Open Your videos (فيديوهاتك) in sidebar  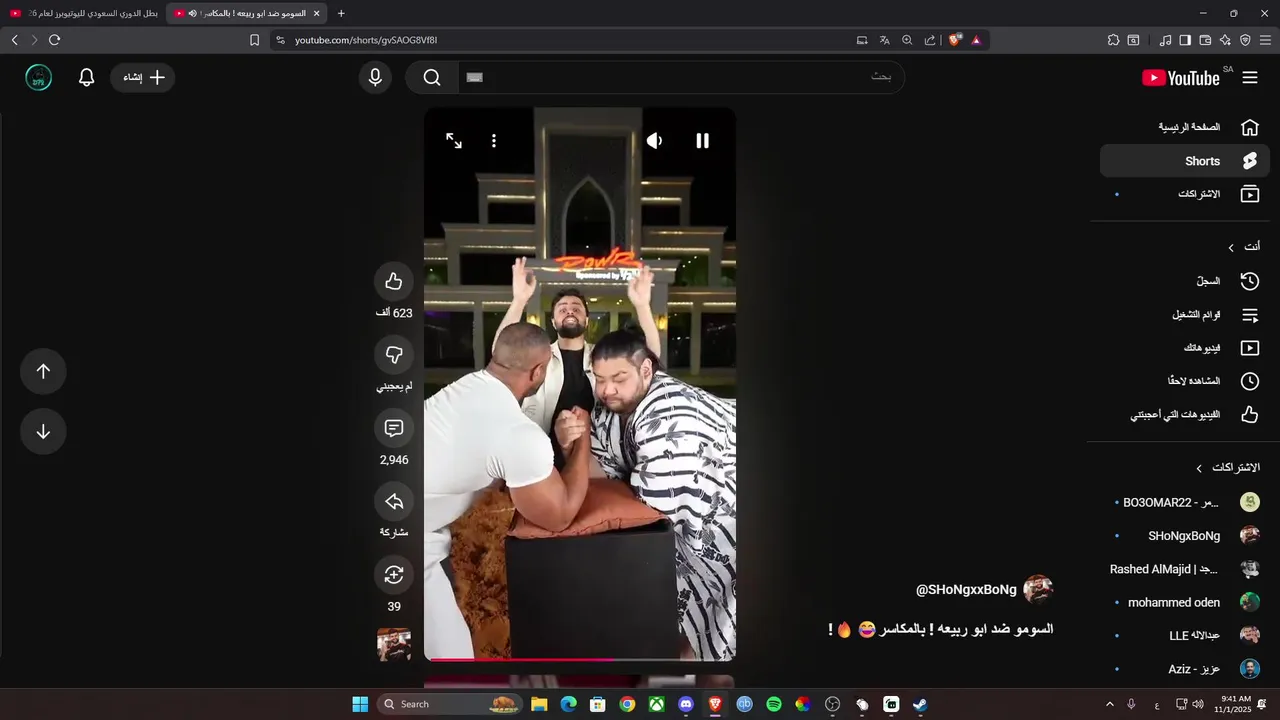pos(1185,348)
